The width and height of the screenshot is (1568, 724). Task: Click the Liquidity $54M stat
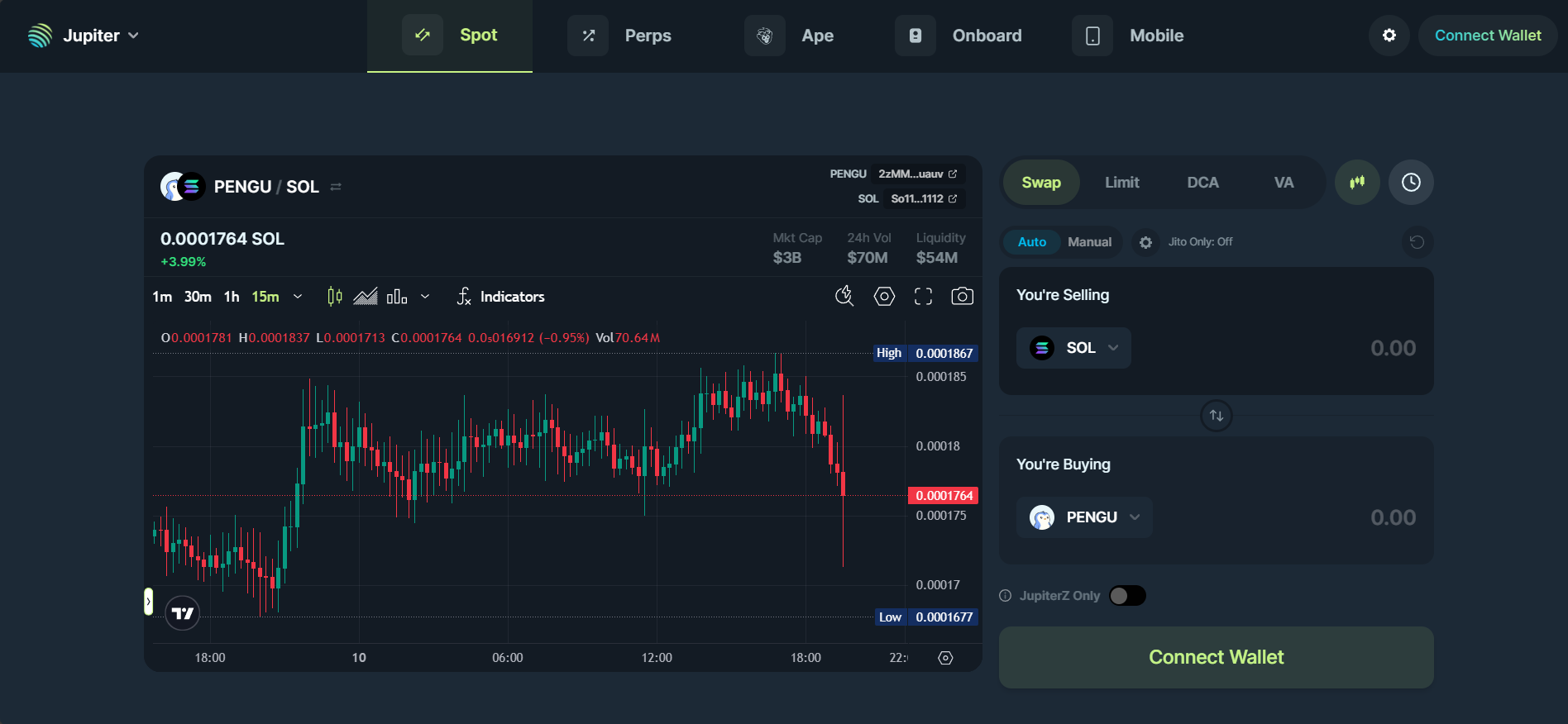tap(940, 248)
